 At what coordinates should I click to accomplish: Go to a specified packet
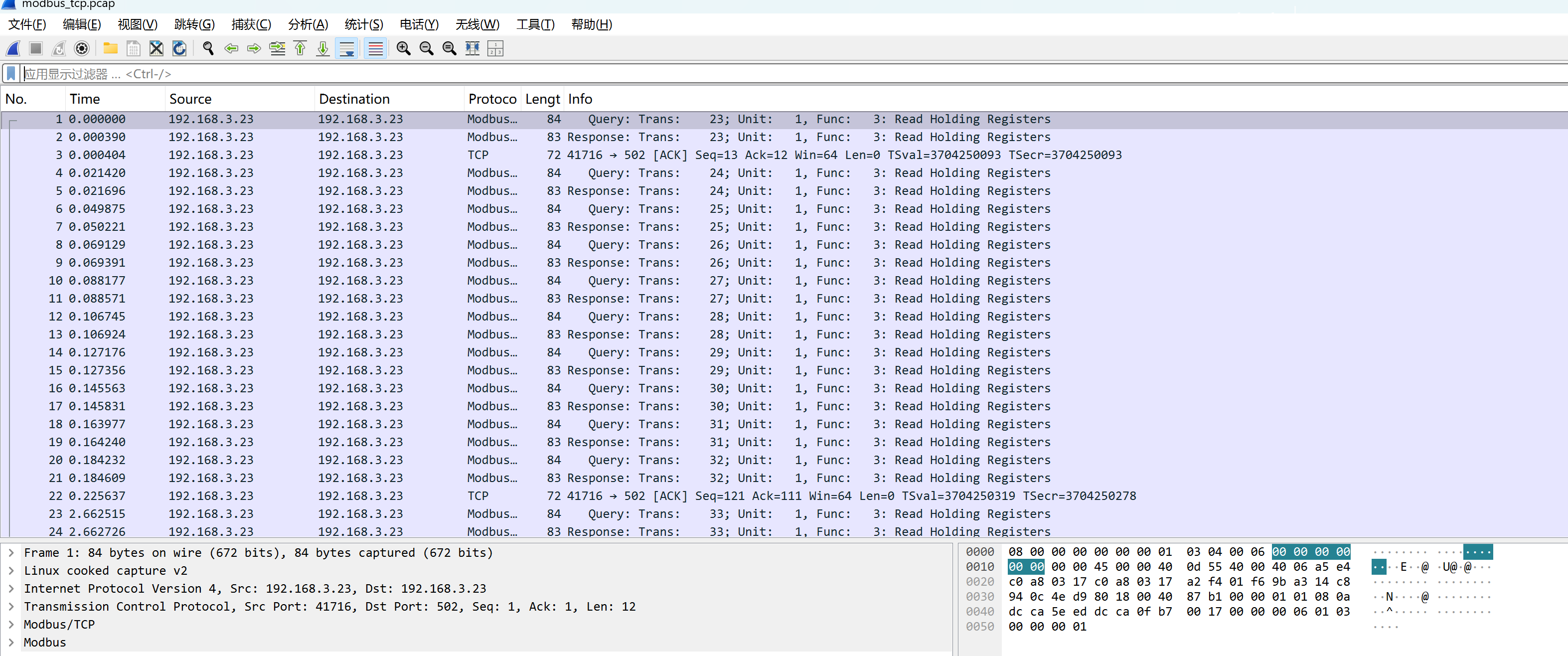tap(277, 49)
